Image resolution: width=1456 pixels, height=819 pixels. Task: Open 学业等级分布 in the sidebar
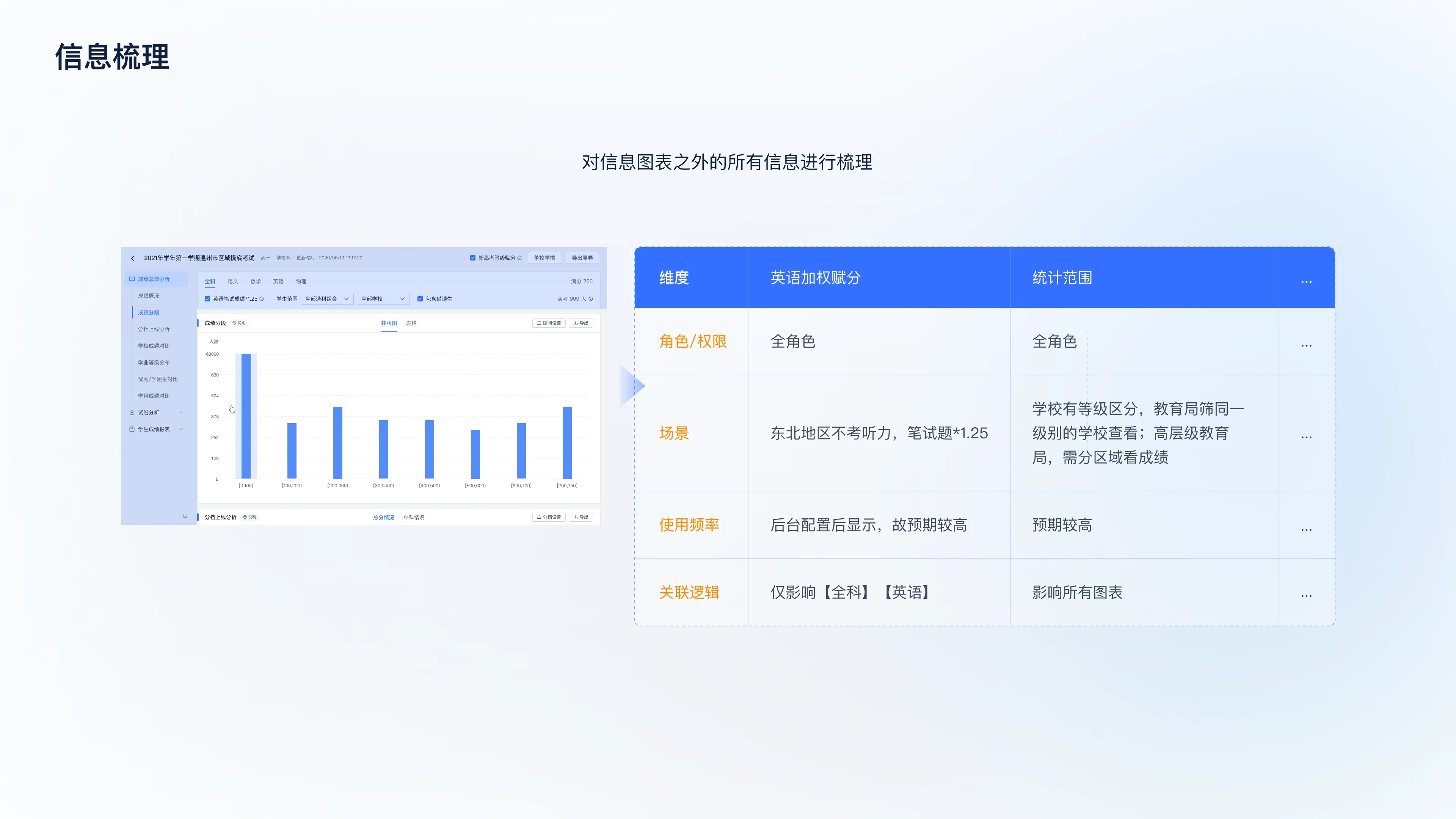point(154,362)
